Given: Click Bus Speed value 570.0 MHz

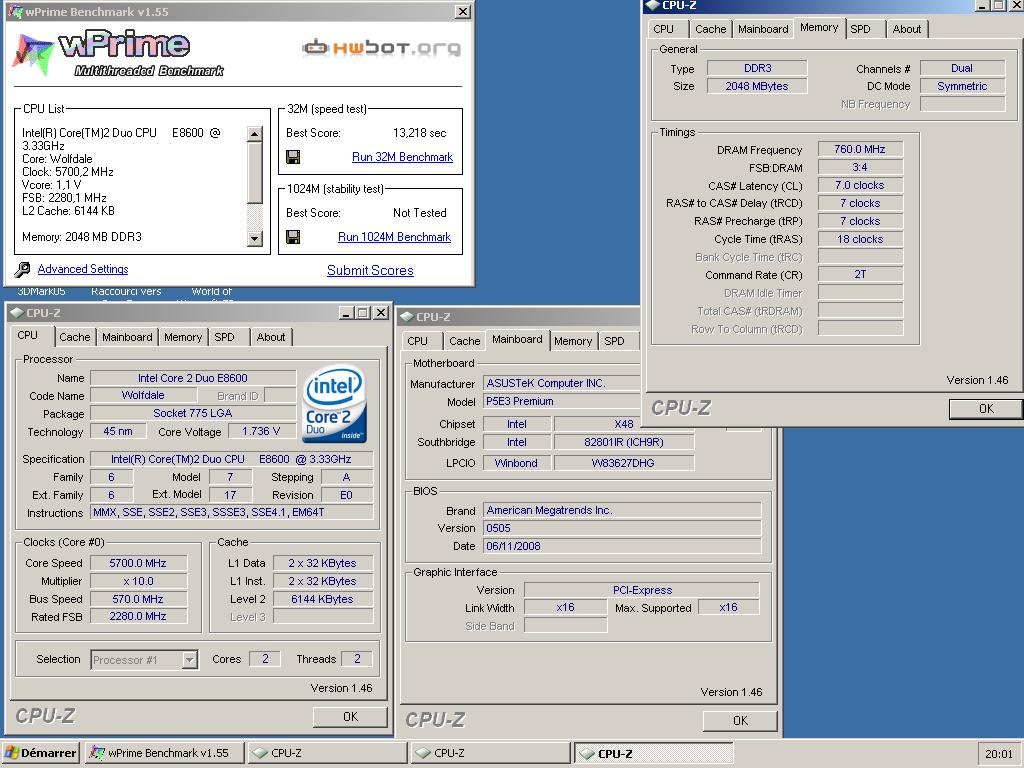Looking at the screenshot, I should tap(138, 599).
